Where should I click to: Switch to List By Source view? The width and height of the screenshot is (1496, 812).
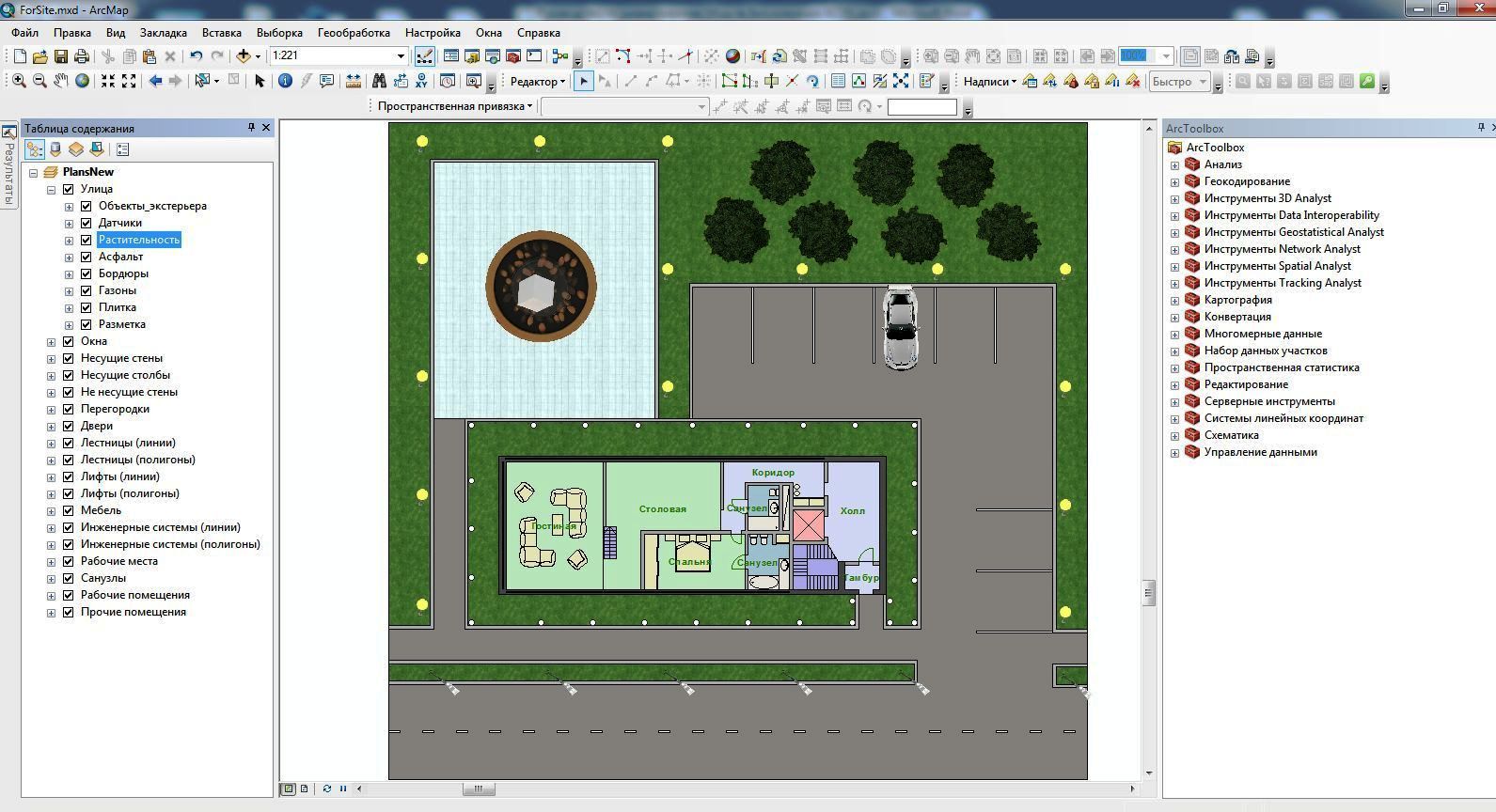point(55,149)
